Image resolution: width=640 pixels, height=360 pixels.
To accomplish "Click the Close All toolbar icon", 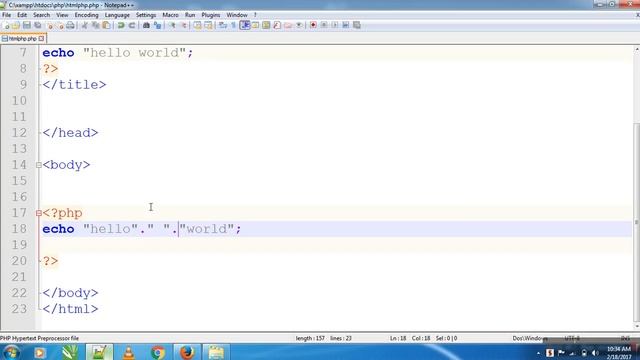I will pos(60,25).
